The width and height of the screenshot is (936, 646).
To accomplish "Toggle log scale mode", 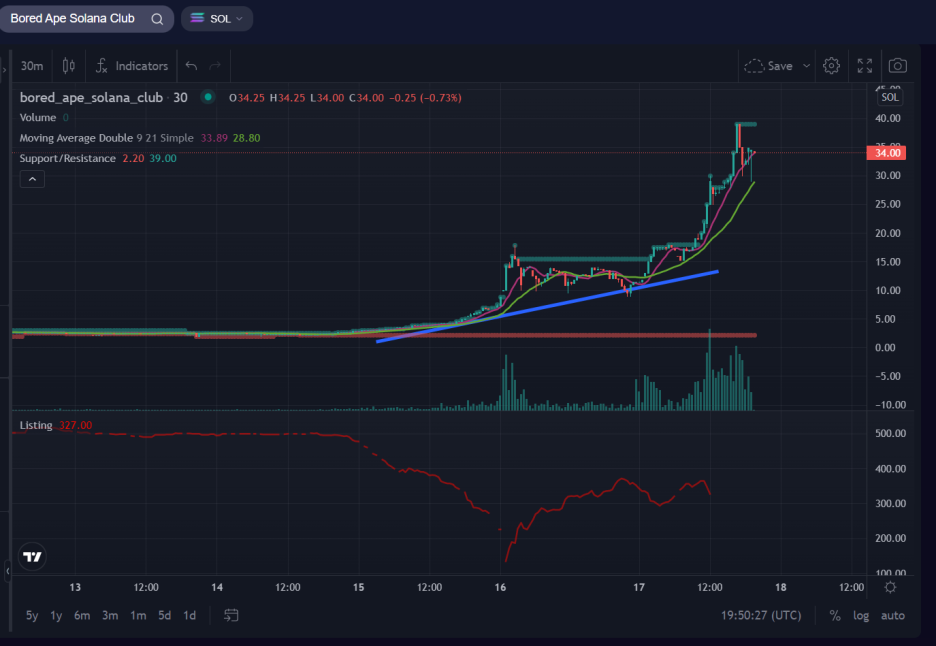I will click(x=861, y=616).
